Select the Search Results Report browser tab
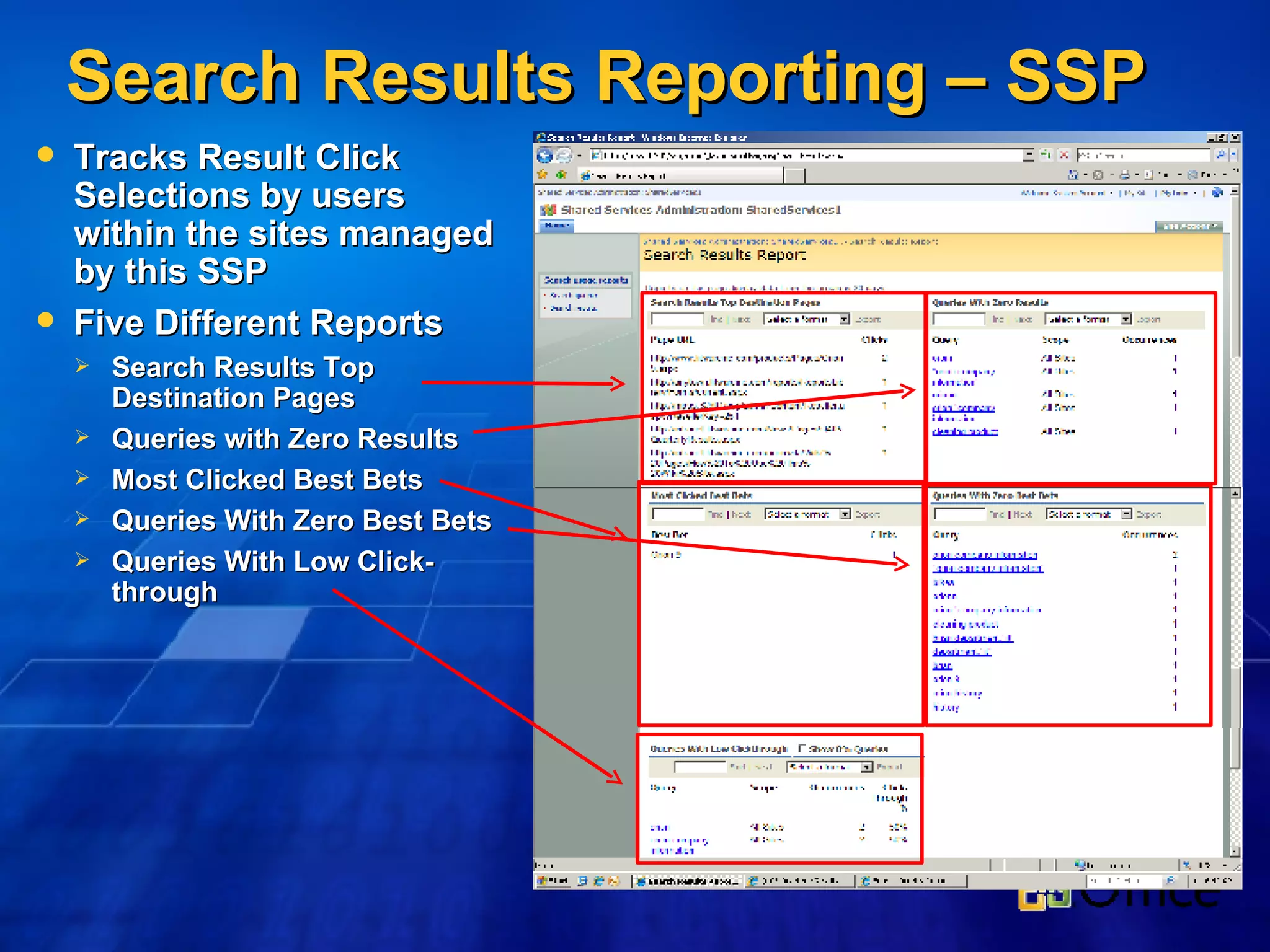Viewport: 1270px width, 952px height. click(681, 175)
